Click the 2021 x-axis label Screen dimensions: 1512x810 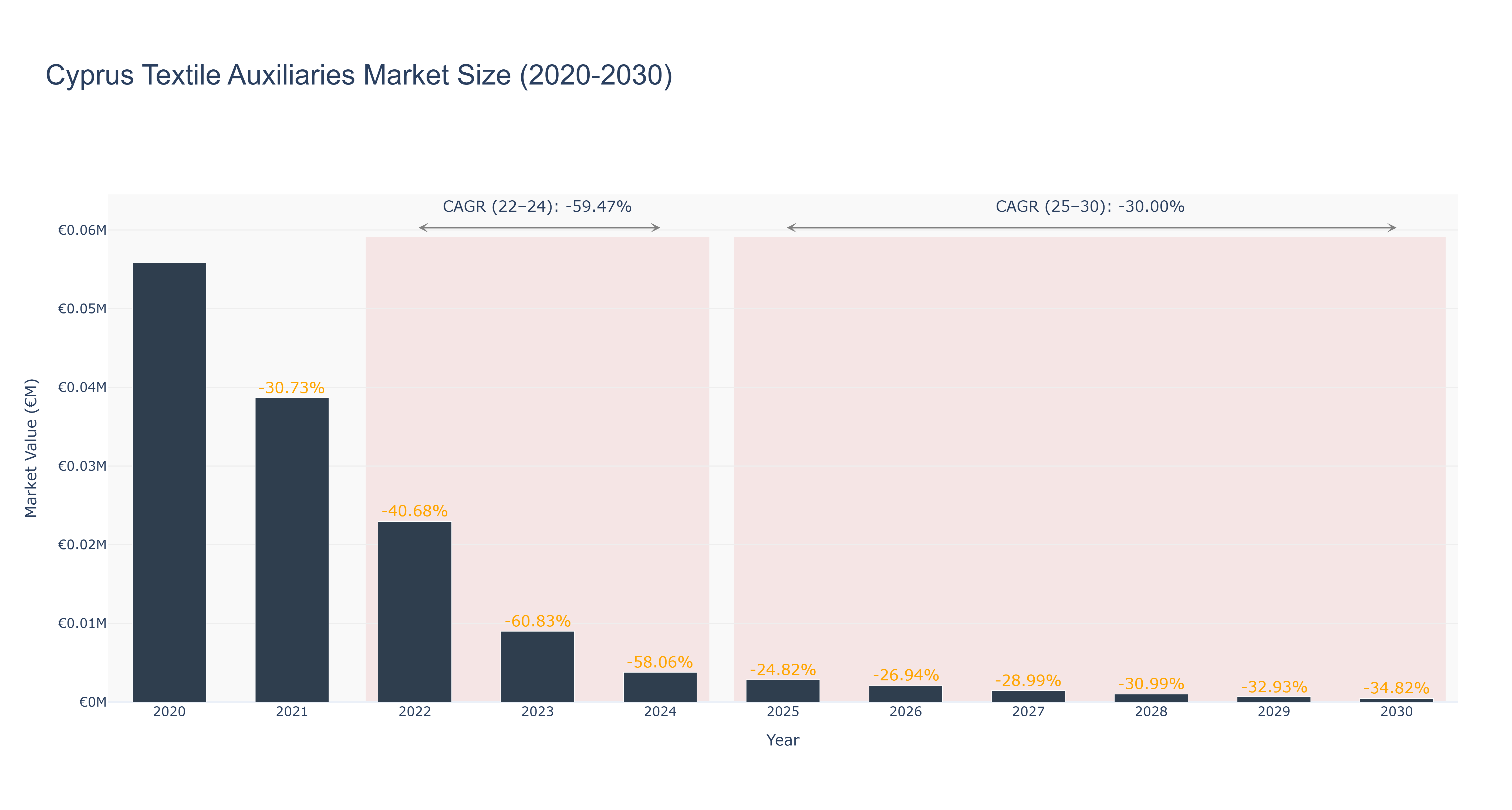292,712
